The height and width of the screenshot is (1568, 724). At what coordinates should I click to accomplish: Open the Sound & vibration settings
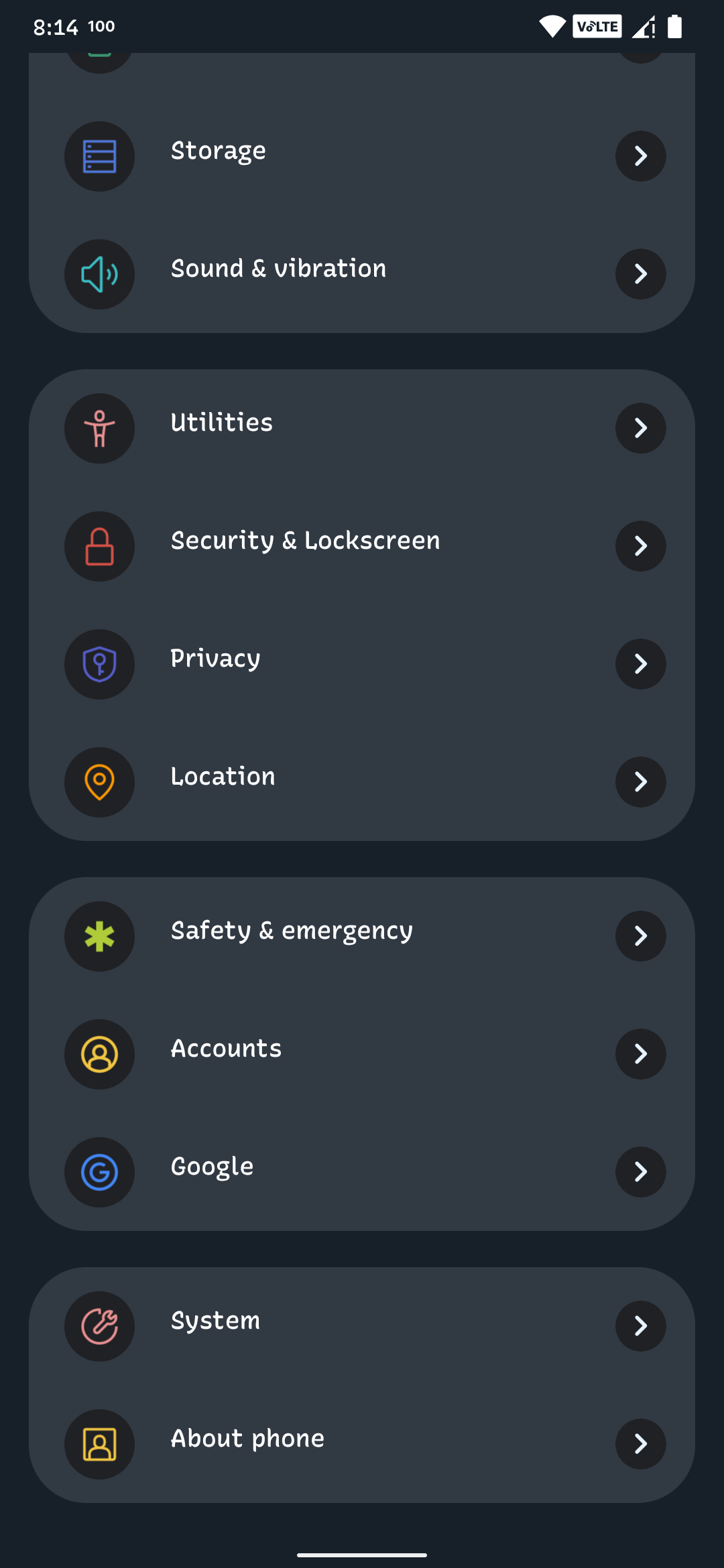[278, 269]
